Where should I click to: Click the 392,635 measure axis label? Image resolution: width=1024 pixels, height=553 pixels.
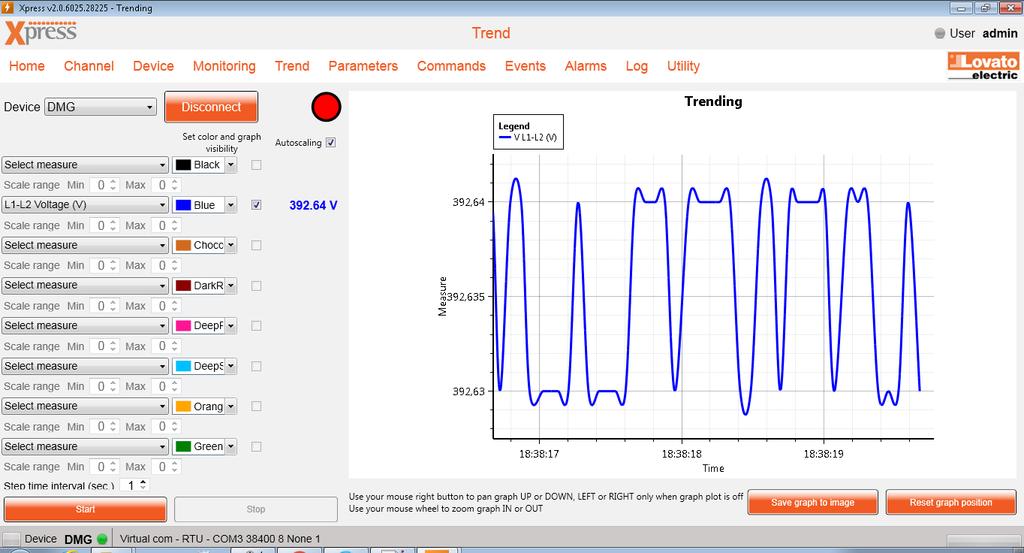466,297
